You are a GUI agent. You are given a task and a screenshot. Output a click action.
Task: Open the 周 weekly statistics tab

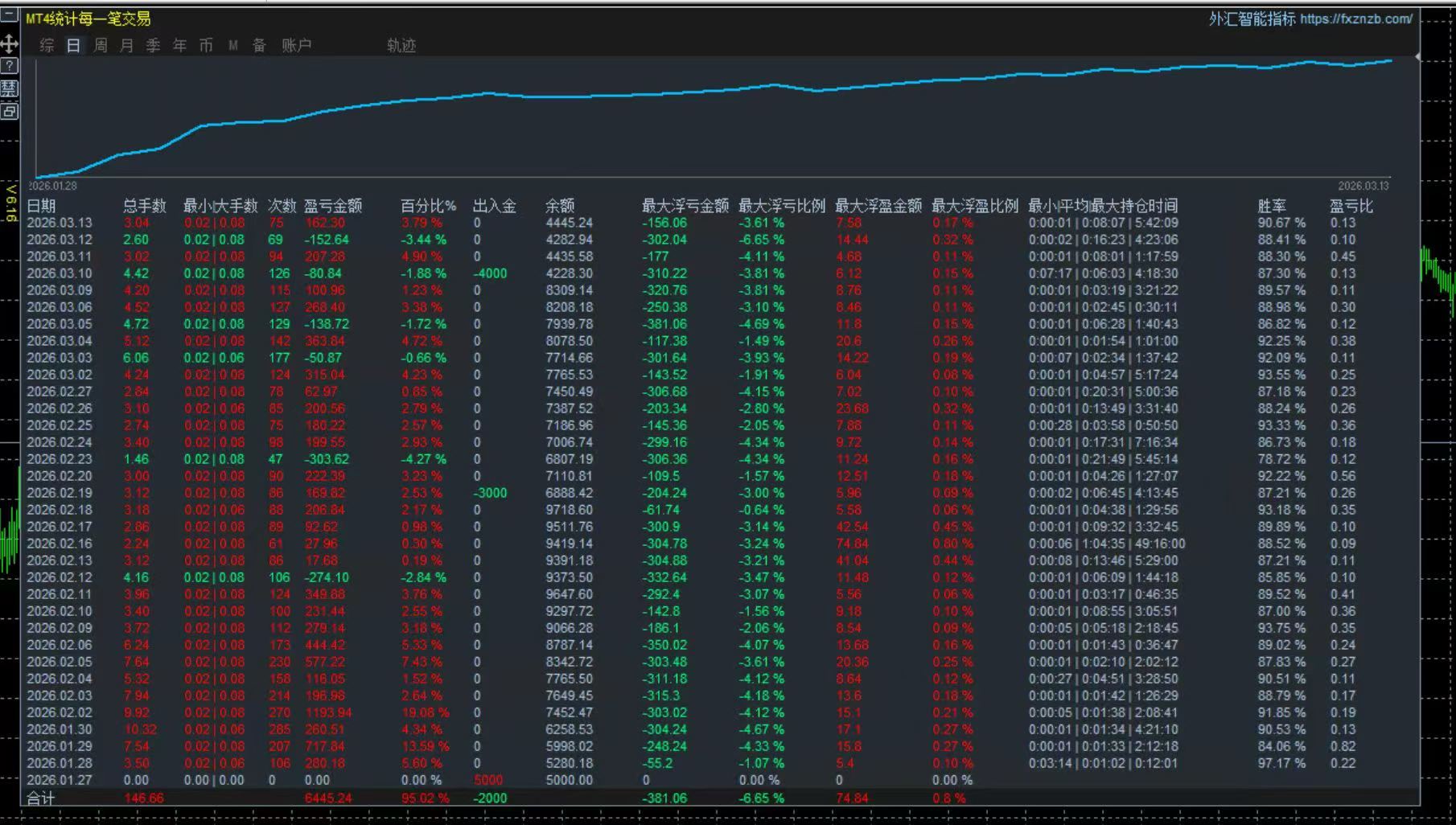[99, 46]
